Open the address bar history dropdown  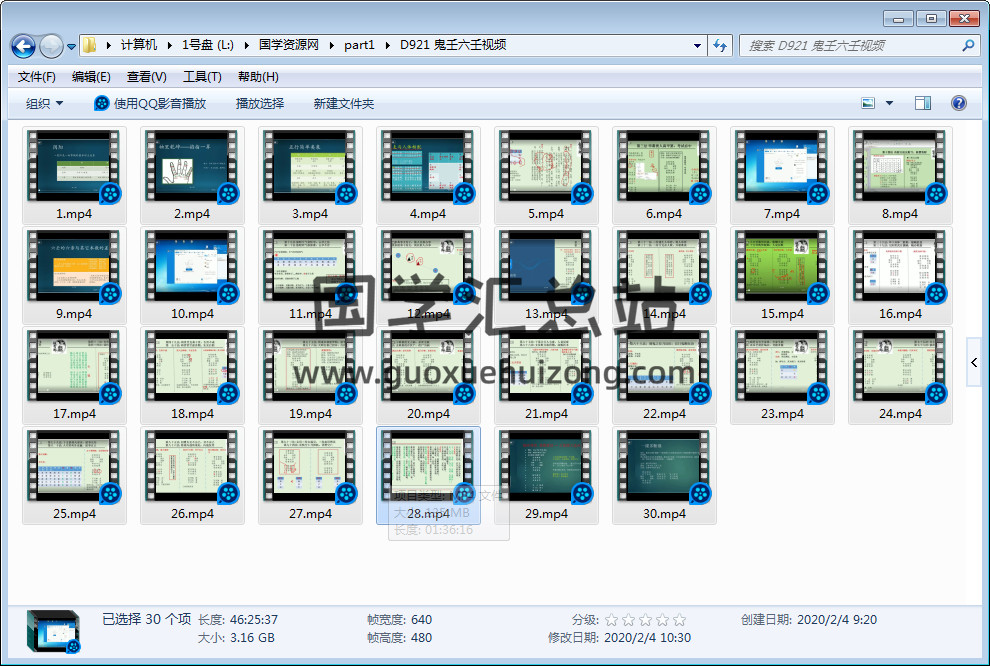[x=697, y=45]
